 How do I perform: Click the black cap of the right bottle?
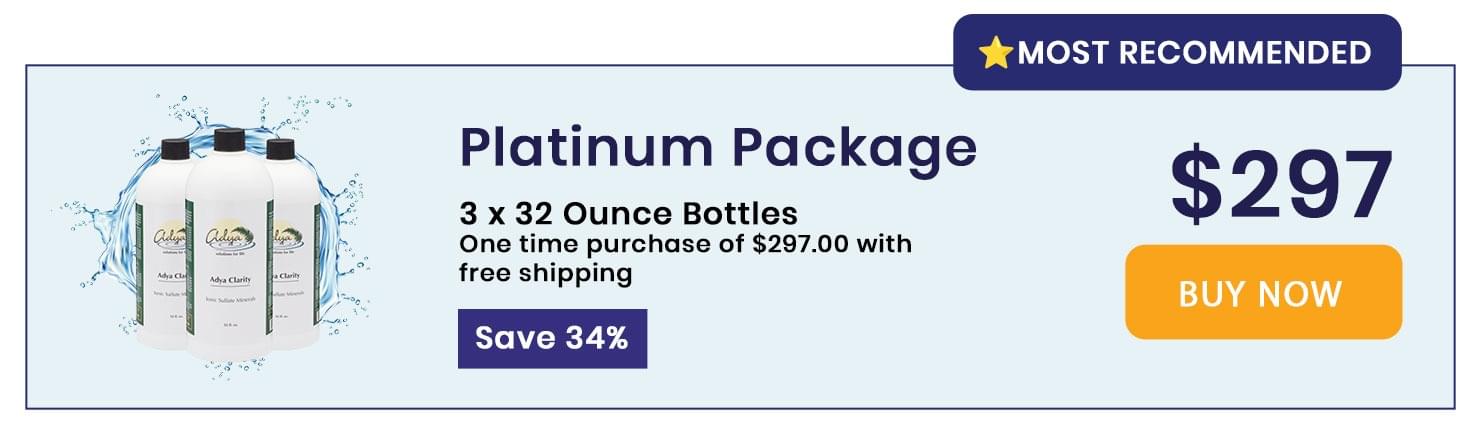pyautogui.click(x=282, y=151)
